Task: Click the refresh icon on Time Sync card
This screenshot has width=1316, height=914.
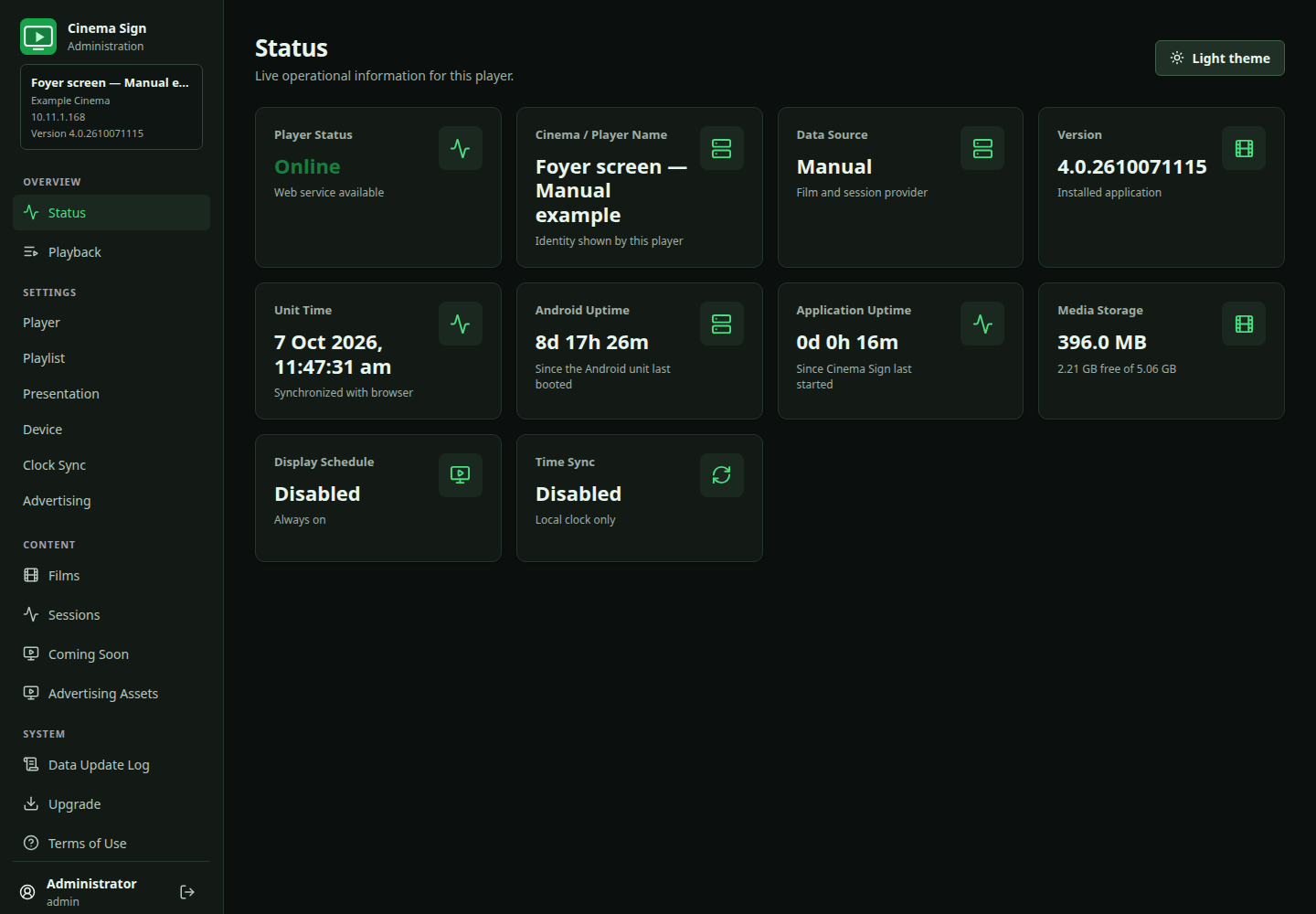Action: 722,475
